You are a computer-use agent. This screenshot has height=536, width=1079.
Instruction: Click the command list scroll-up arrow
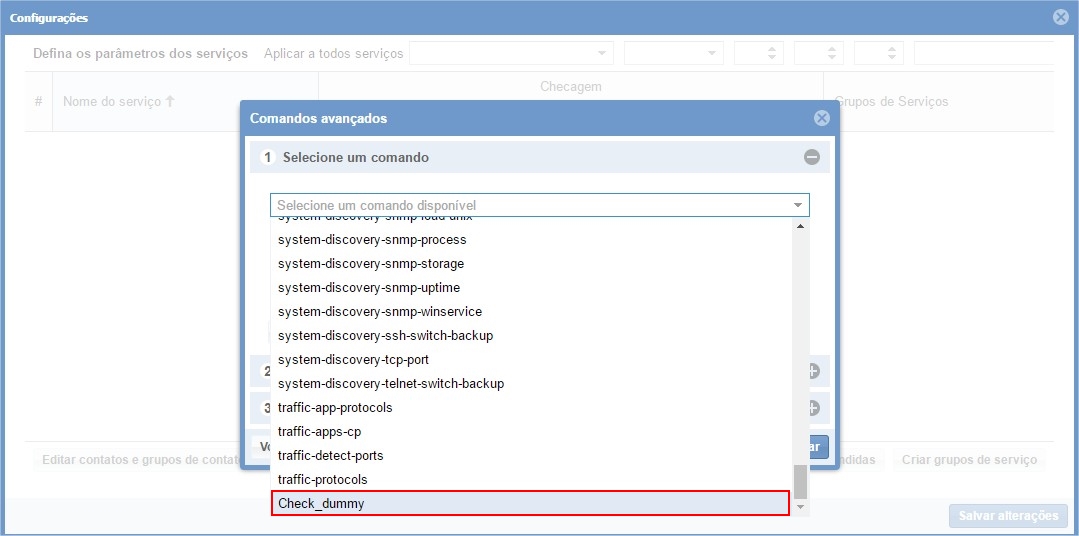[x=799, y=226]
